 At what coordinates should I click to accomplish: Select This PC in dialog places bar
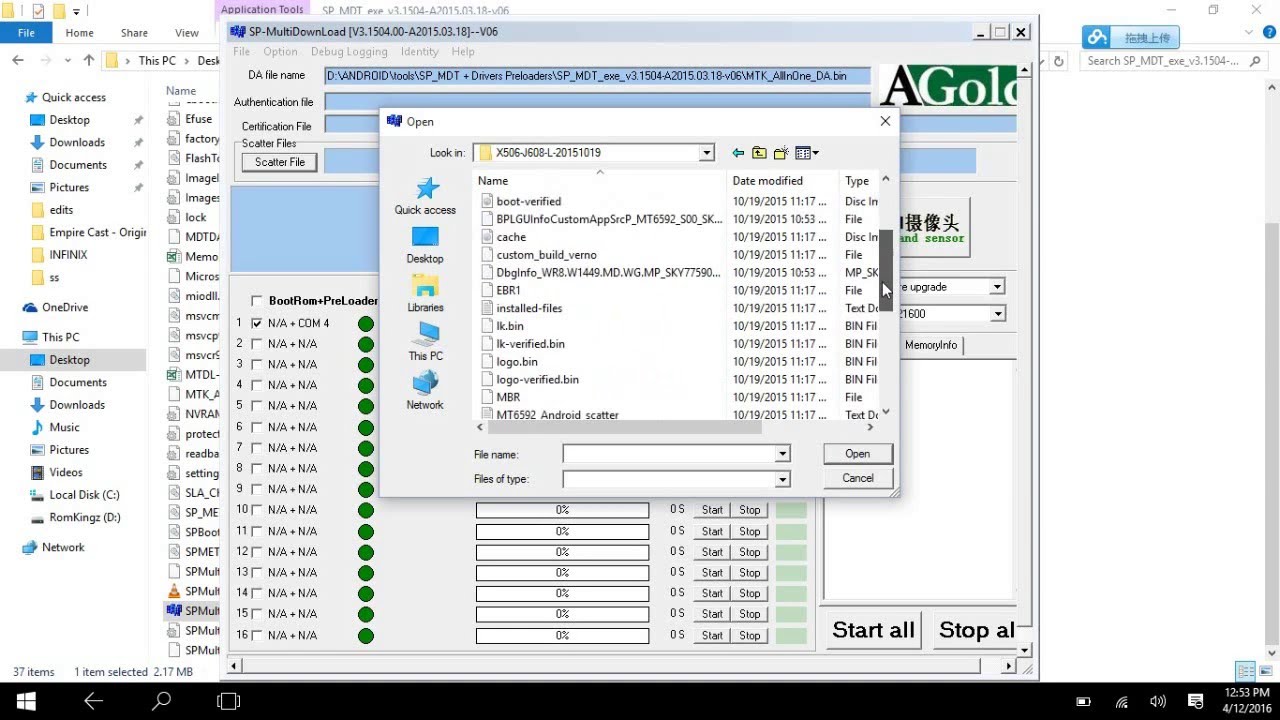(x=425, y=343)
